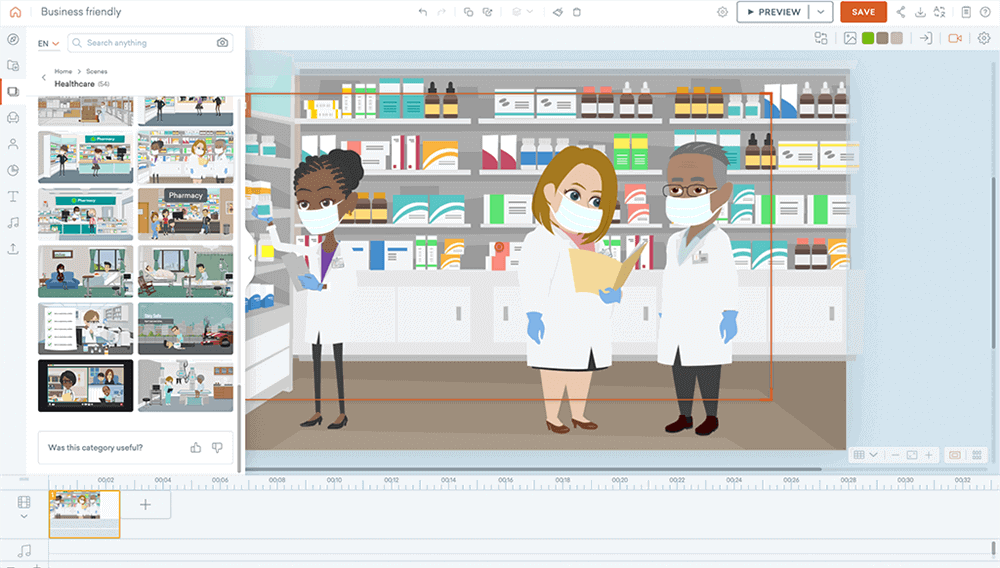Expand grid options dropdown arrow
Viewport: 1000px width, 568px height.
pos(874,455)
